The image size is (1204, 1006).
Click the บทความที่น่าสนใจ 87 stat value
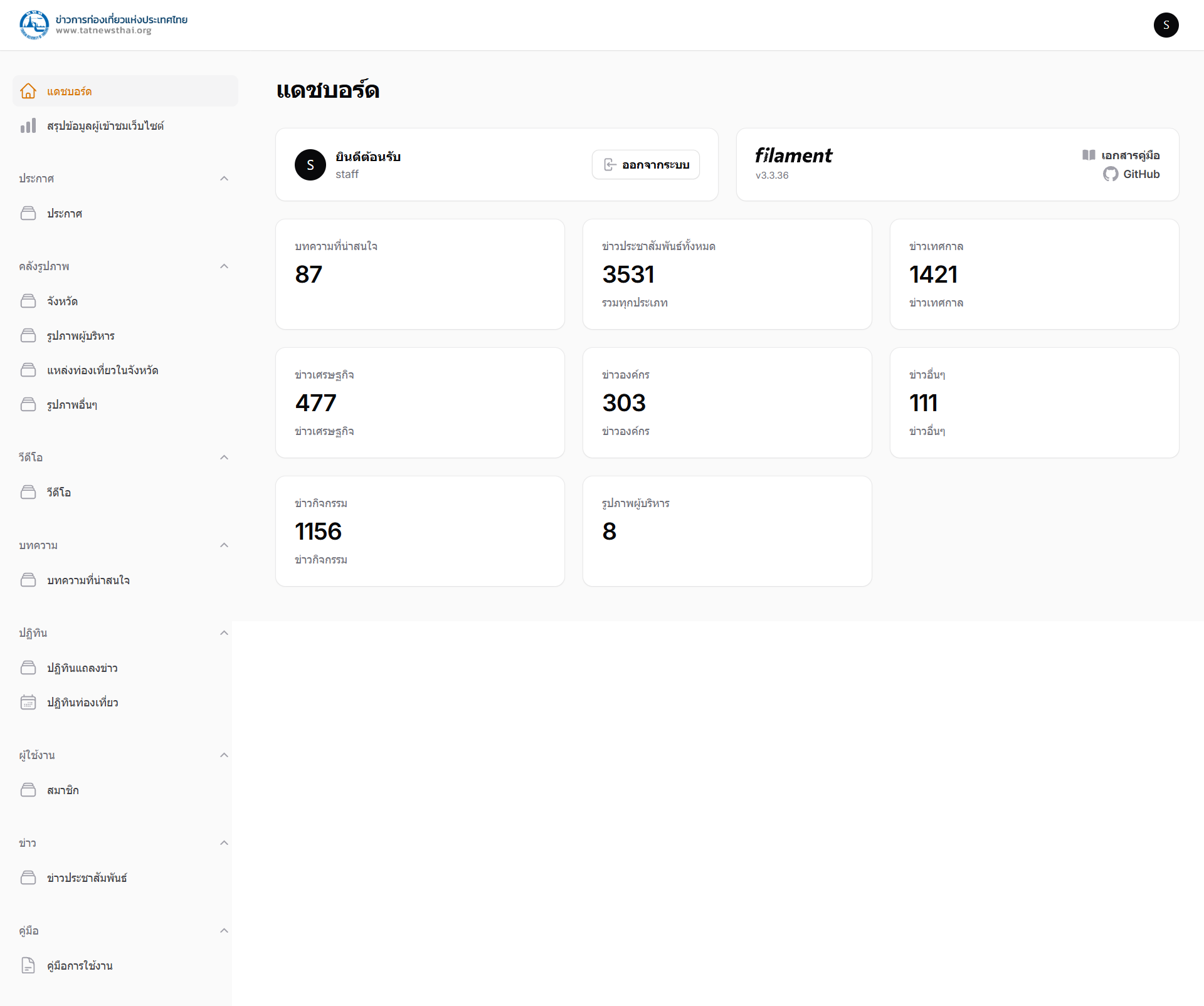coord(309,274)
